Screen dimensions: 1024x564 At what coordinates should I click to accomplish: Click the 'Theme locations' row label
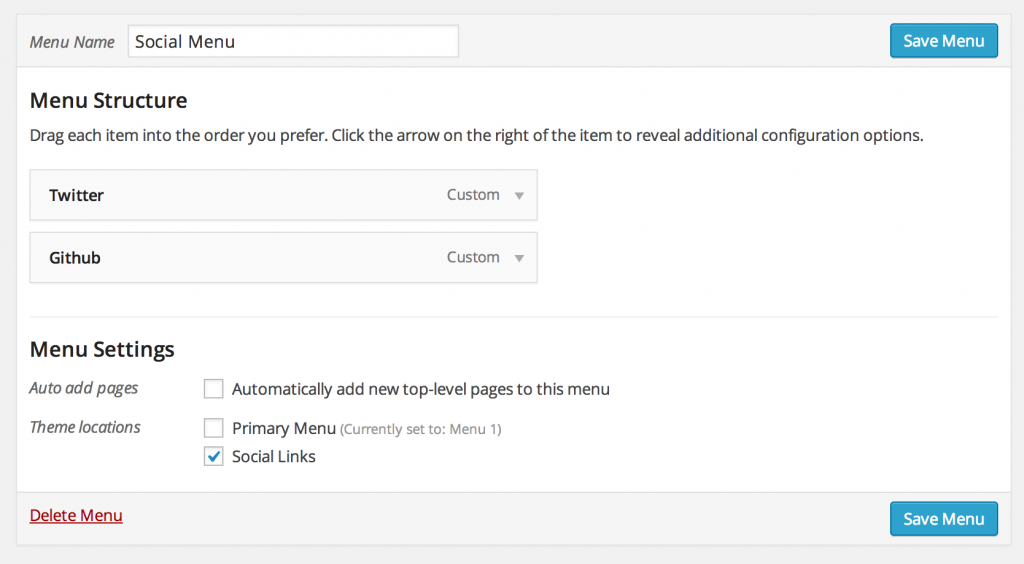[x=85, y=427]
